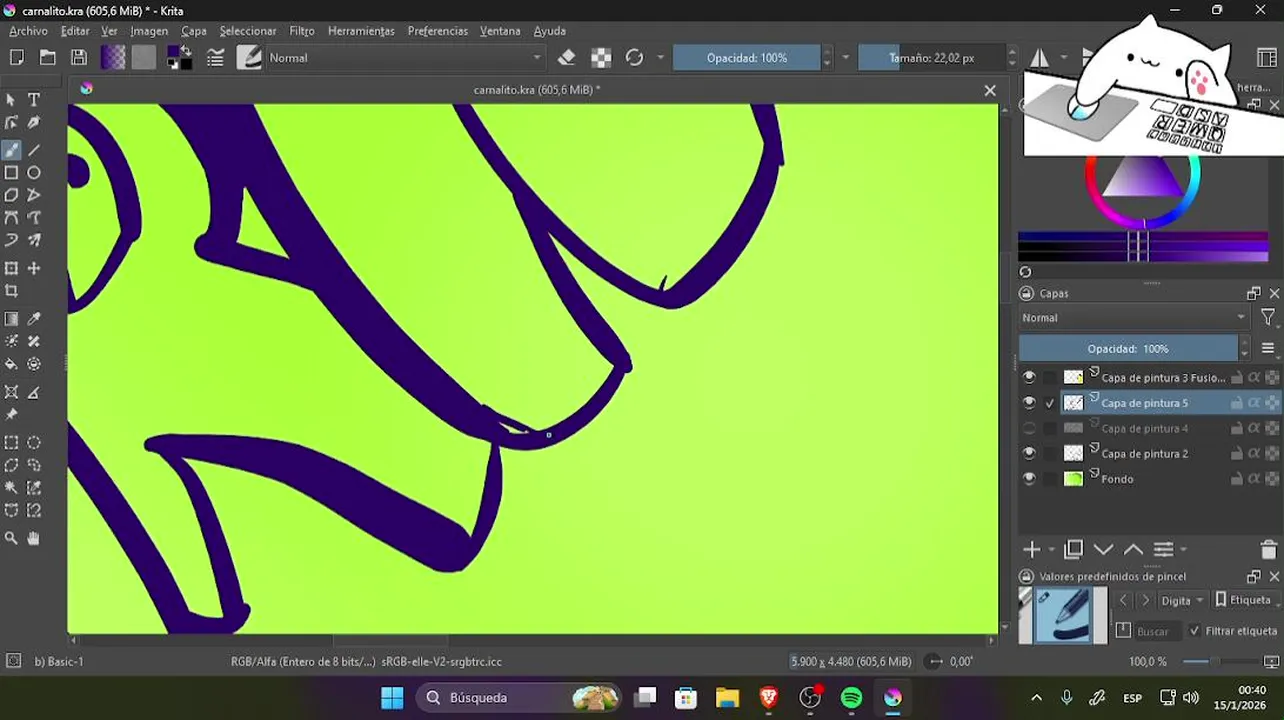This screenshot has height=720, width=1284.
Task: Select the freehand Brush tool
Action: pos(11,150)
